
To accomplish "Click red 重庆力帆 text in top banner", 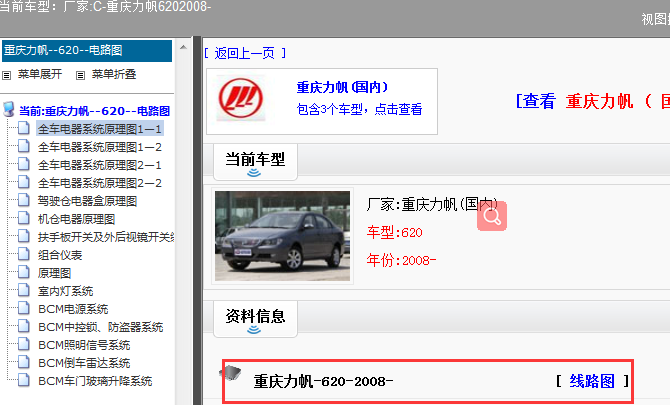I will (599, 101).
